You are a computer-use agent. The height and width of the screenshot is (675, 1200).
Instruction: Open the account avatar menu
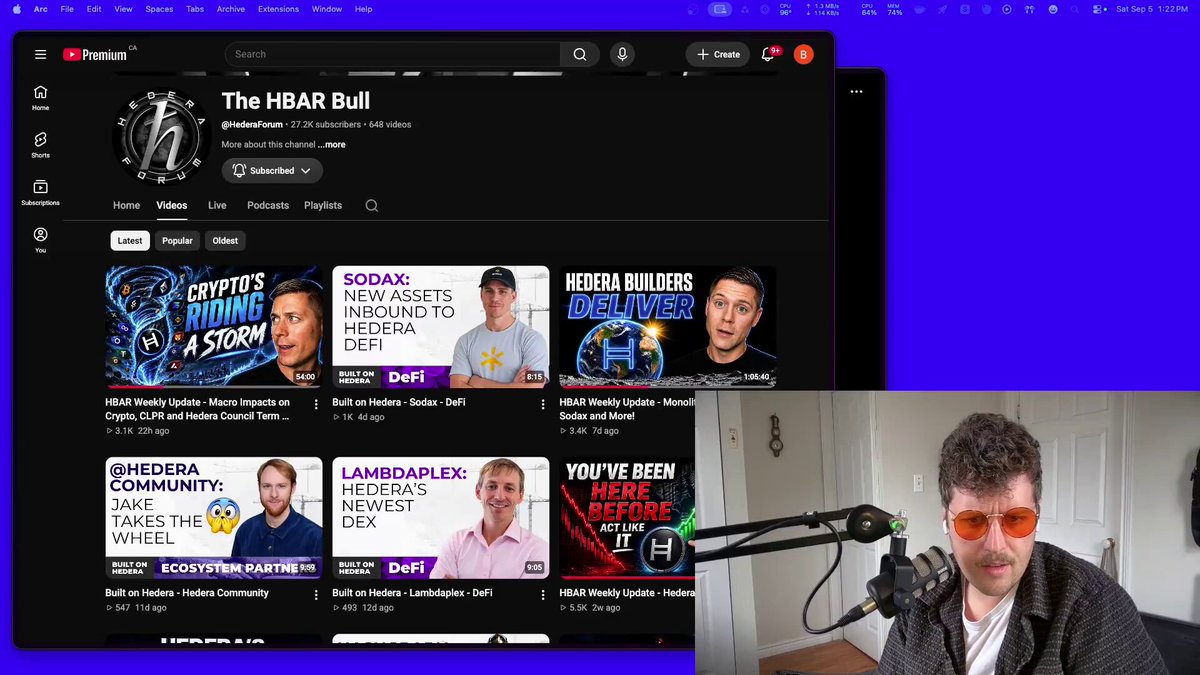click(803, 54)
